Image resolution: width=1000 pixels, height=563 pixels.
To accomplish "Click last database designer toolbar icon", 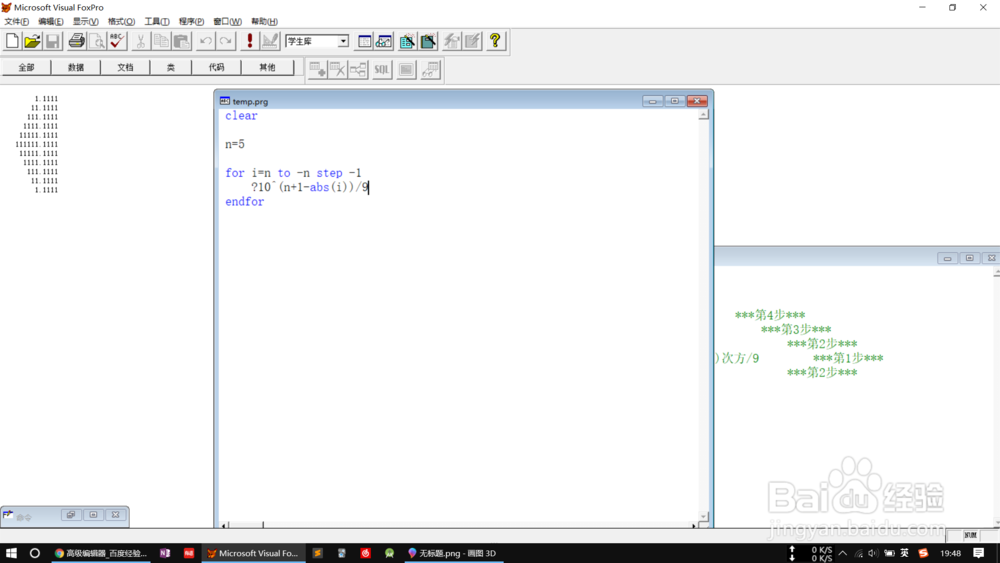I will point(430,69).
